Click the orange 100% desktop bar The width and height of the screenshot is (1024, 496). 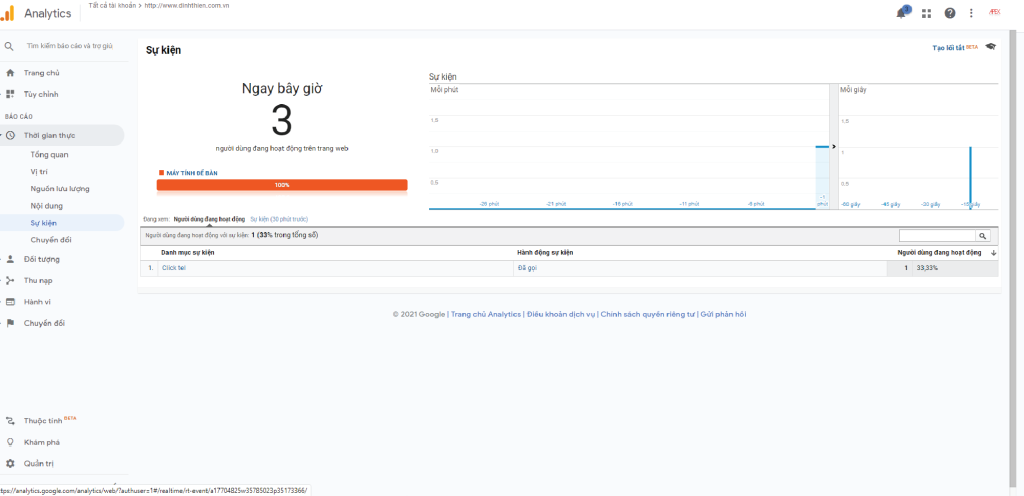click(x=282, y=185)
